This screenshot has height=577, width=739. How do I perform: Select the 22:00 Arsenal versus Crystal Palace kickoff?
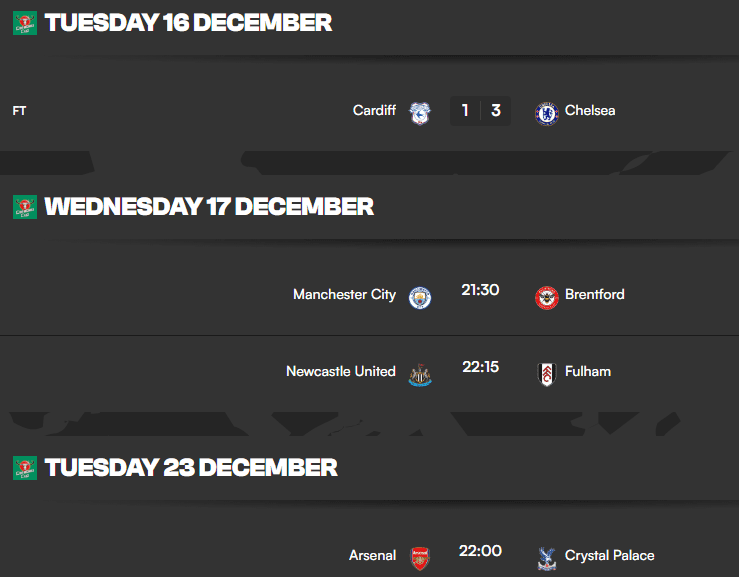click(480, 551)
